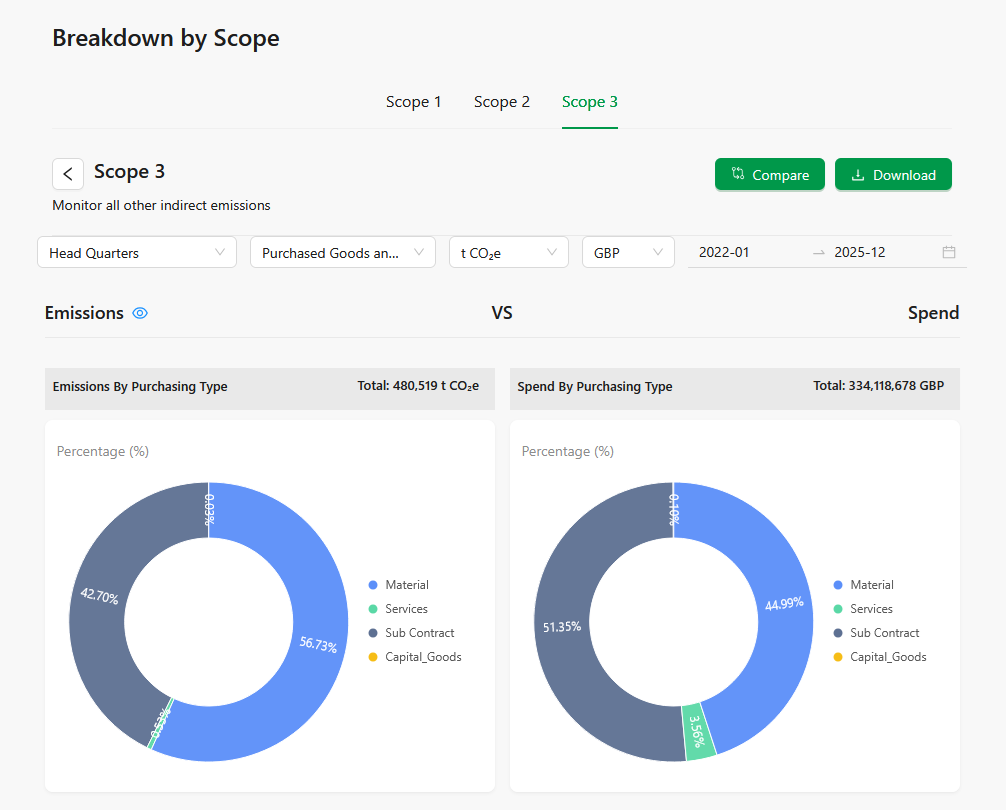Click the download icon on Download button
The image size is (1006, 810).
click(857, 175)
